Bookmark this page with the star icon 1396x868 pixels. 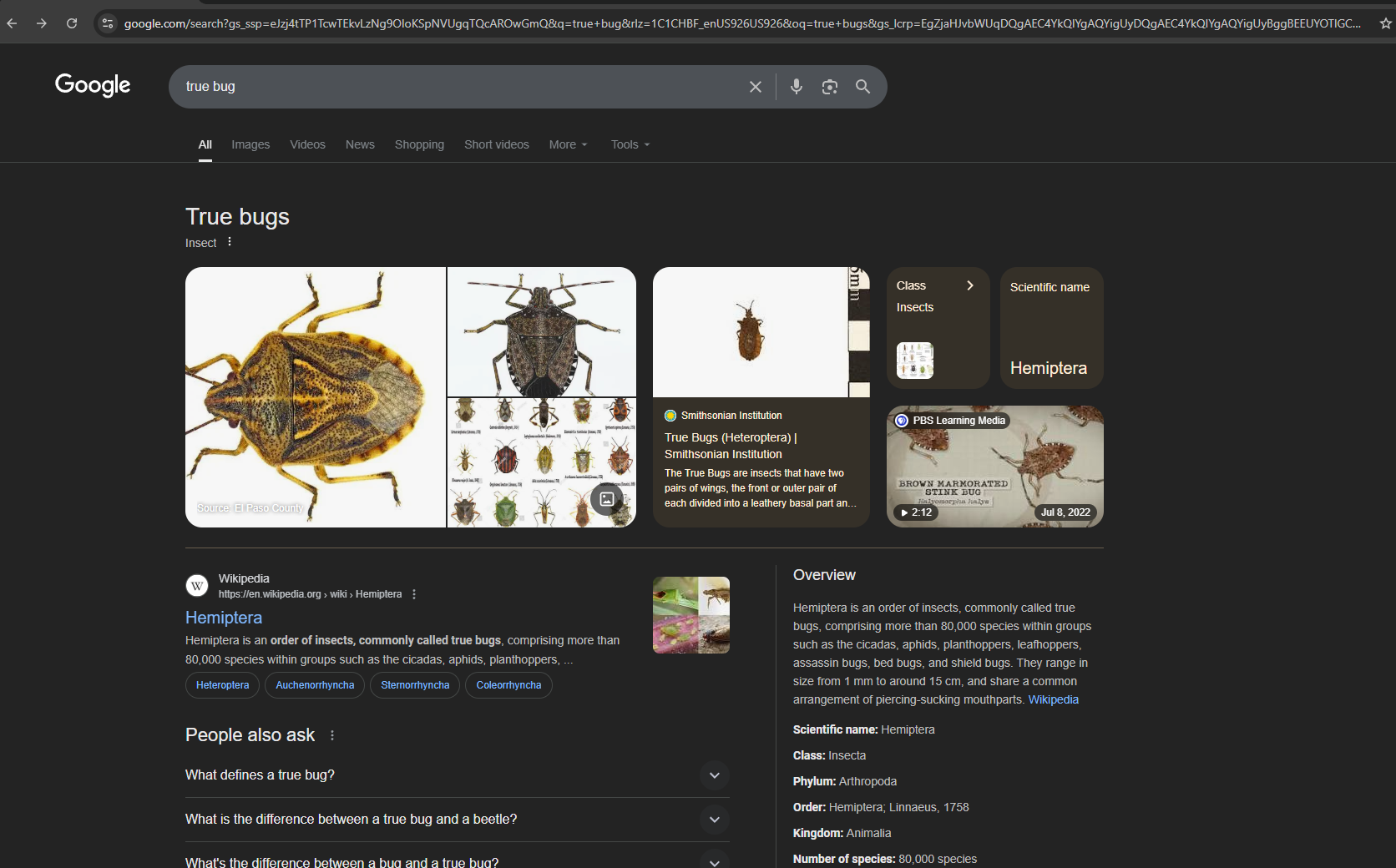point(1385,23)
